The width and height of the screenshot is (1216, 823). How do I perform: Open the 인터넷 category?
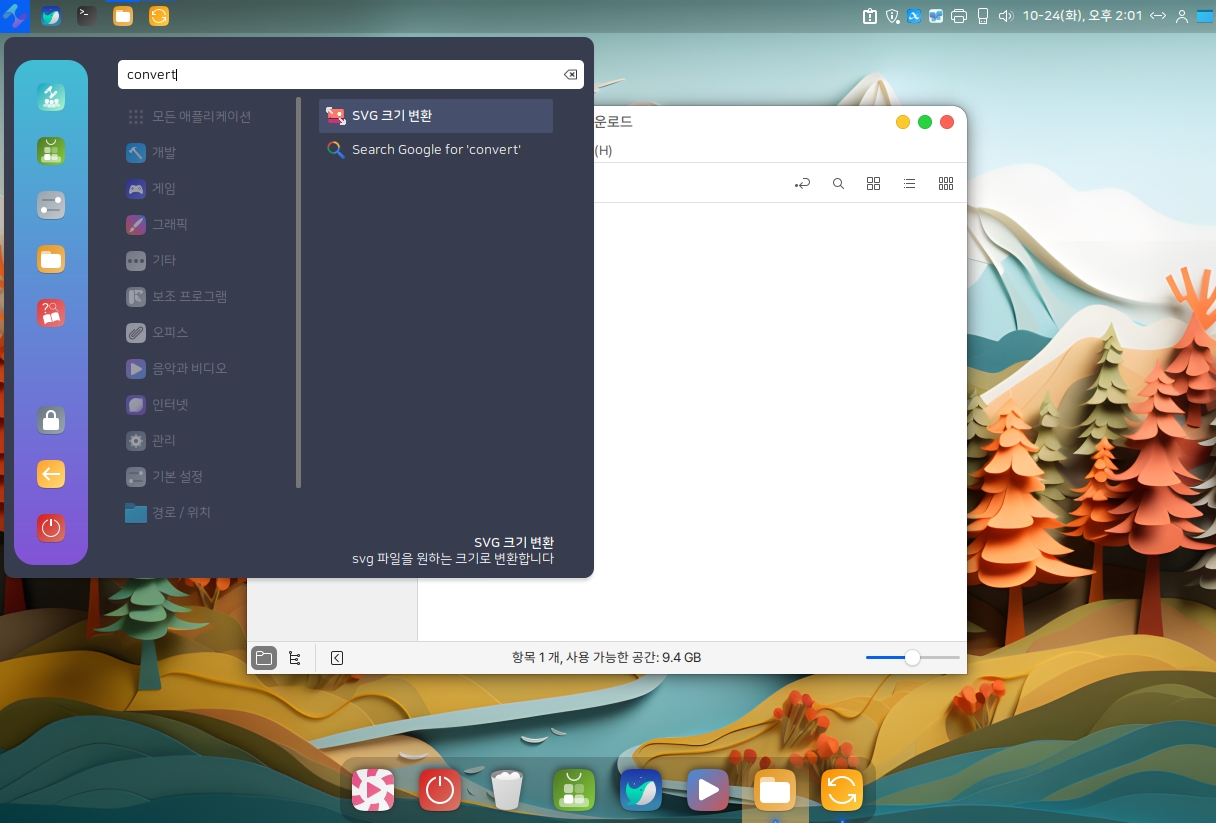(169, 404)
